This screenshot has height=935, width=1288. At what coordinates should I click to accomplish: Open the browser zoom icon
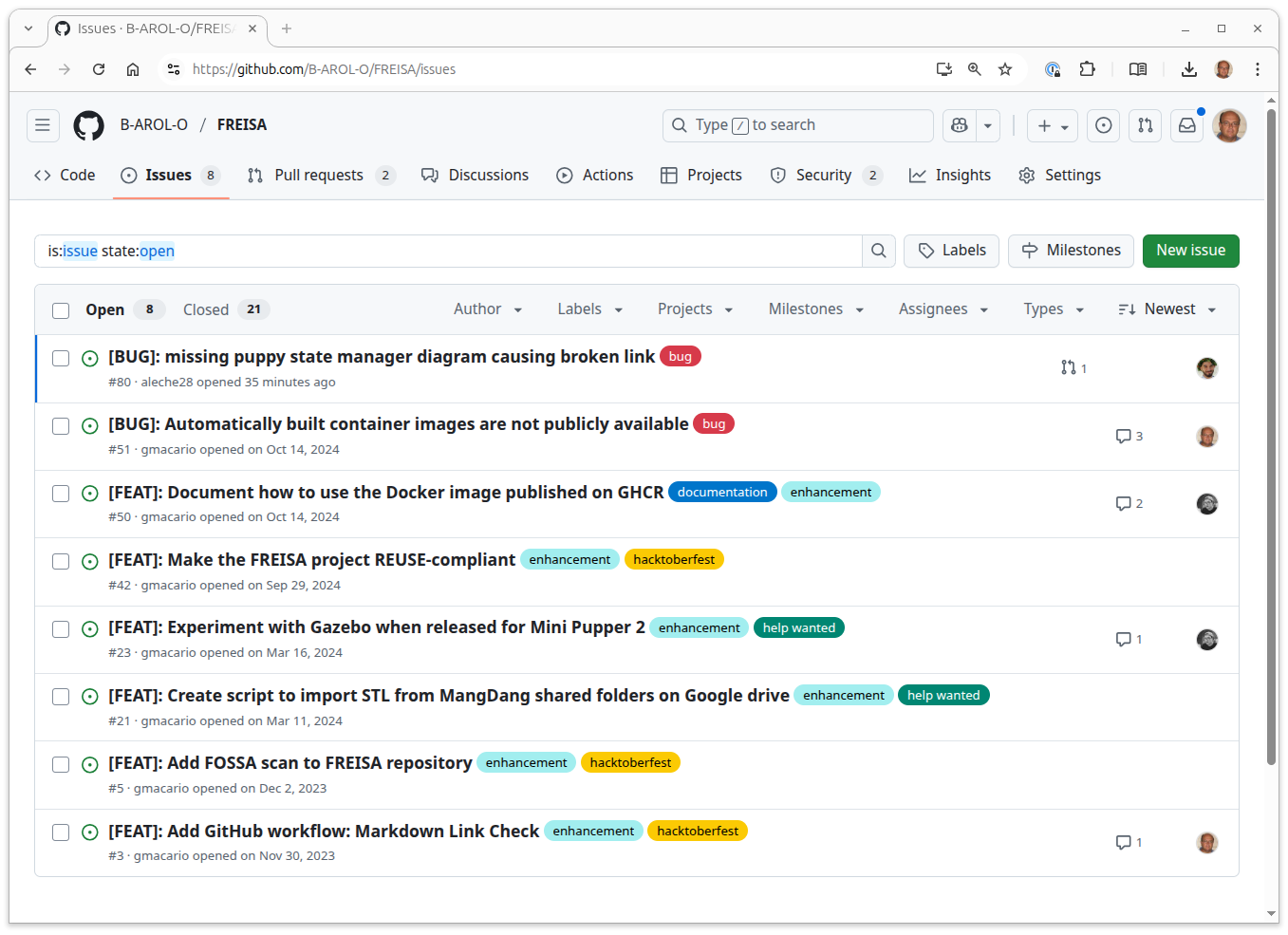[x=975, y=69]
